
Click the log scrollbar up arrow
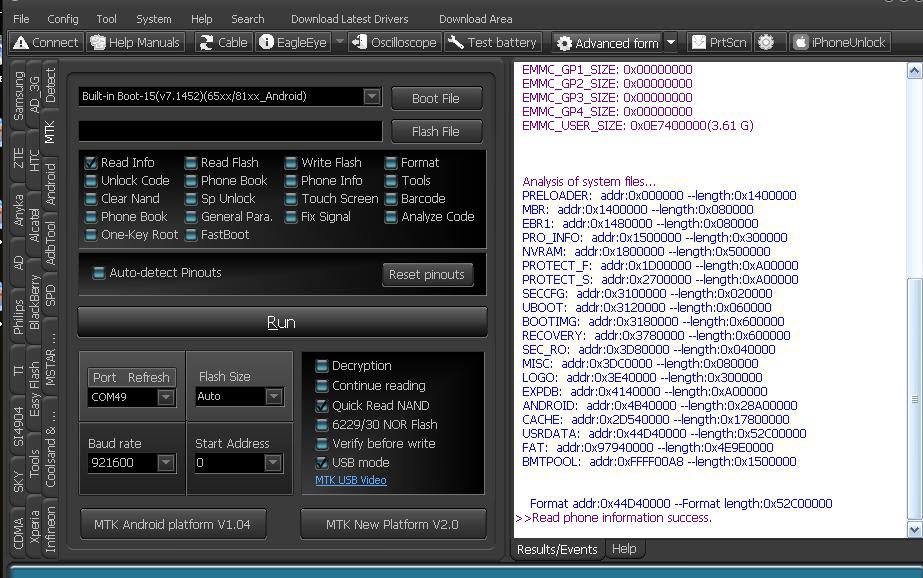914,72
